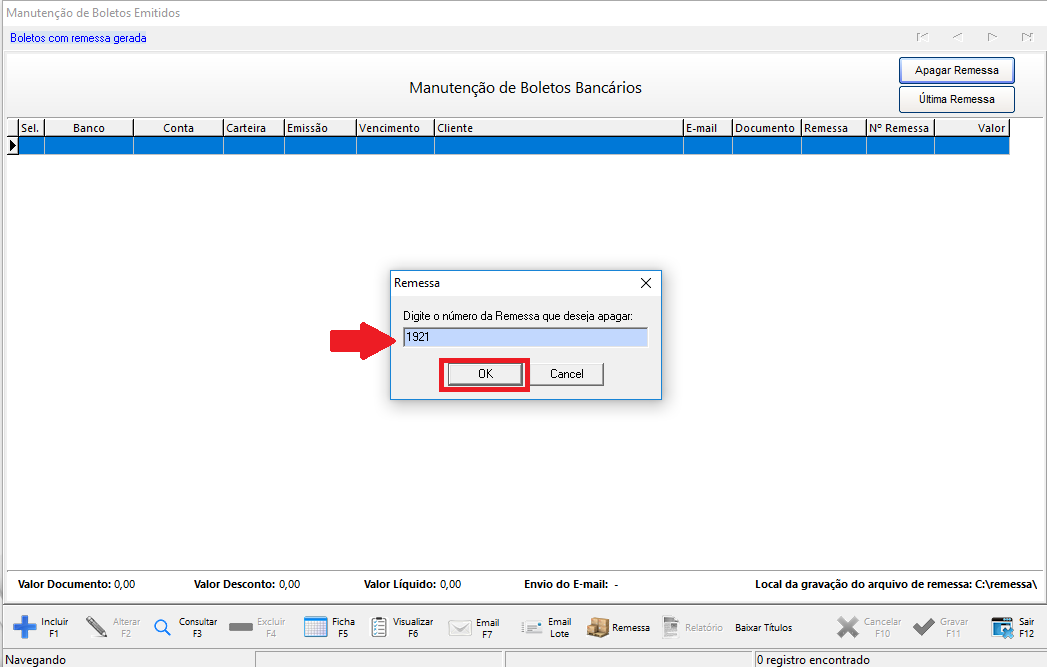Viewport: 1047px width, 667px height.
Task: Click the Email Lote icon
Action: (532, 628)
